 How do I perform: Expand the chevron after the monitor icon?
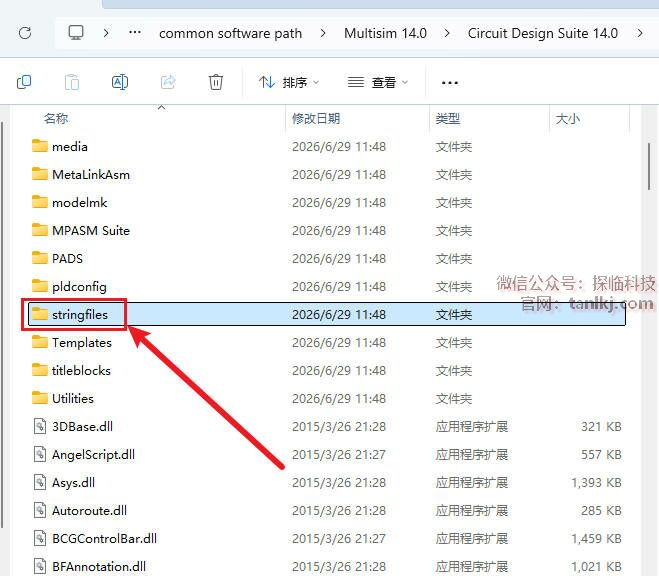tap(106, 33)
